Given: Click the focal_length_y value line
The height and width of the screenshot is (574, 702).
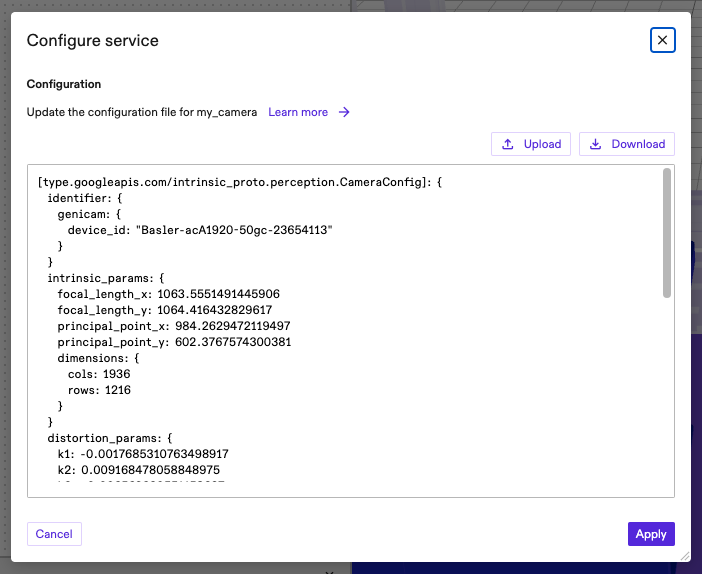Looking at the screenshot, I should pyautogui.click(x=165, y=310).
